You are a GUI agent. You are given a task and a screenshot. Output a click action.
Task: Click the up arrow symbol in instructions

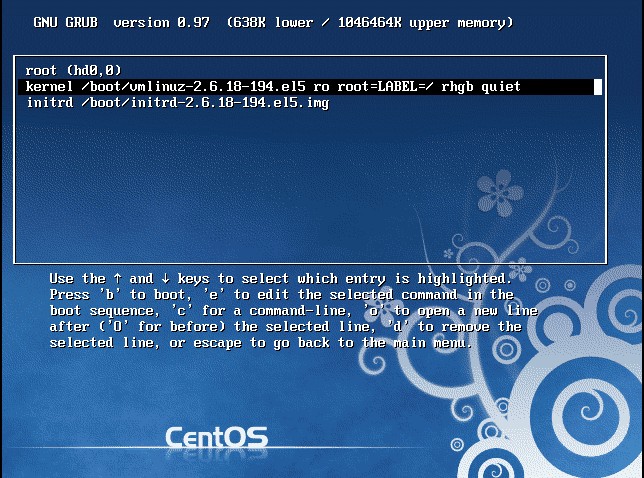[117, 278]
